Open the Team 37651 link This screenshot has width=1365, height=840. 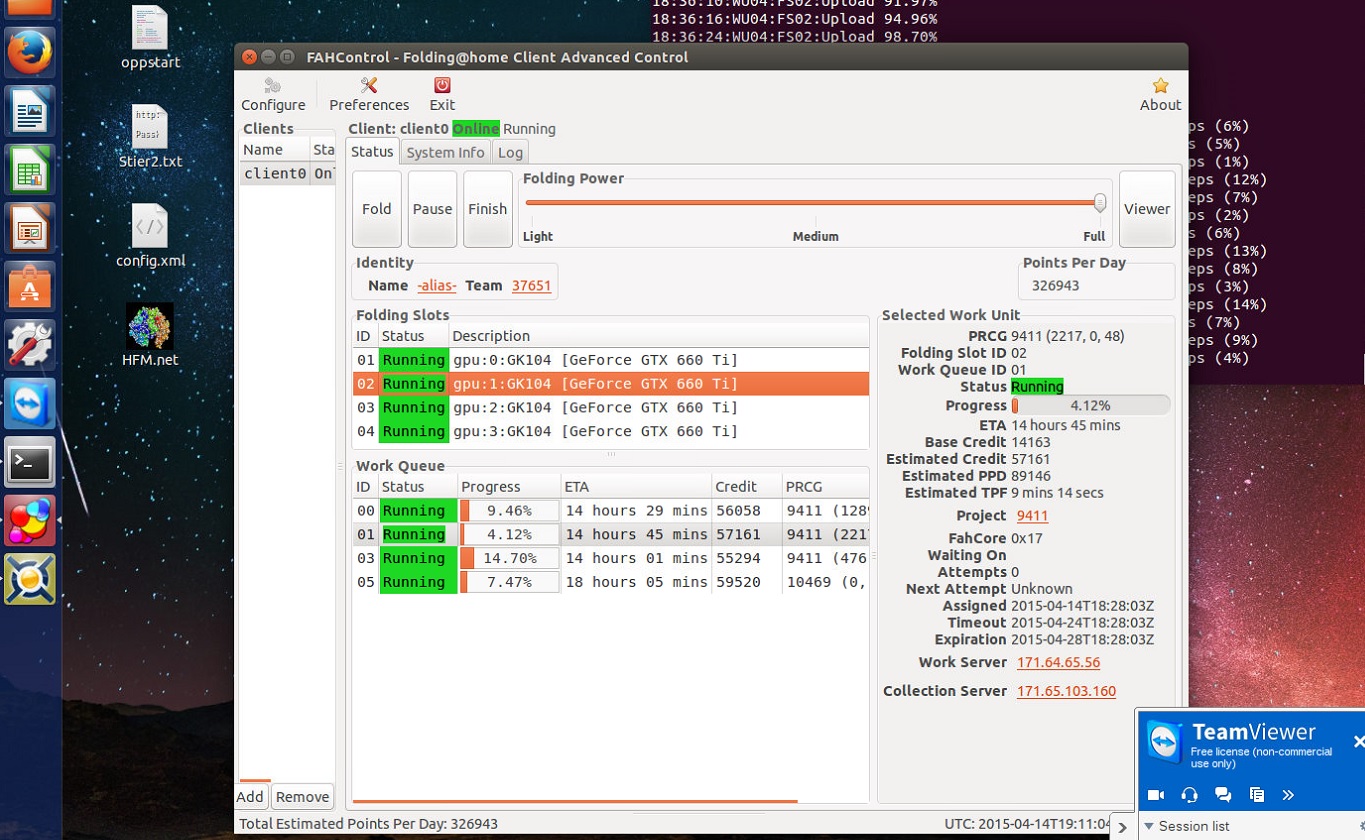pyautogui.click(x=531, y=286)
